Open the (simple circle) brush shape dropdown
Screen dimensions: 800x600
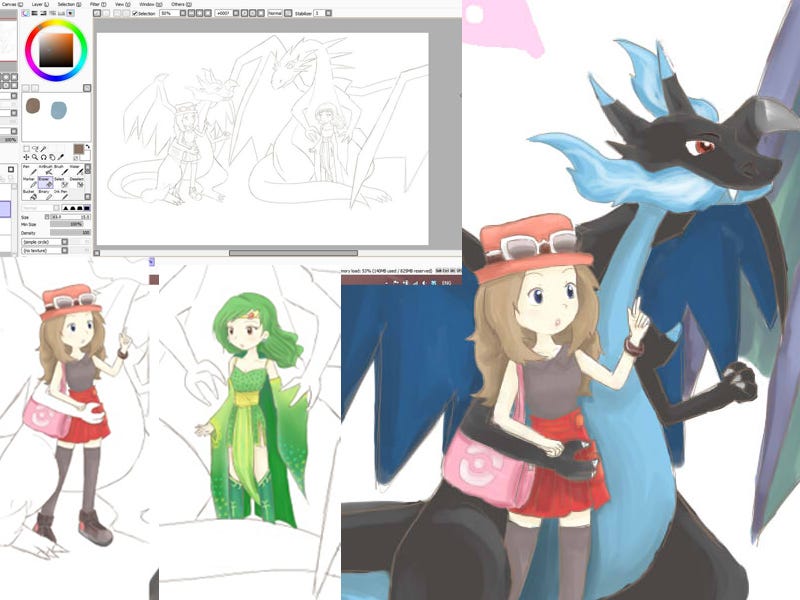[x=65, y=242]
